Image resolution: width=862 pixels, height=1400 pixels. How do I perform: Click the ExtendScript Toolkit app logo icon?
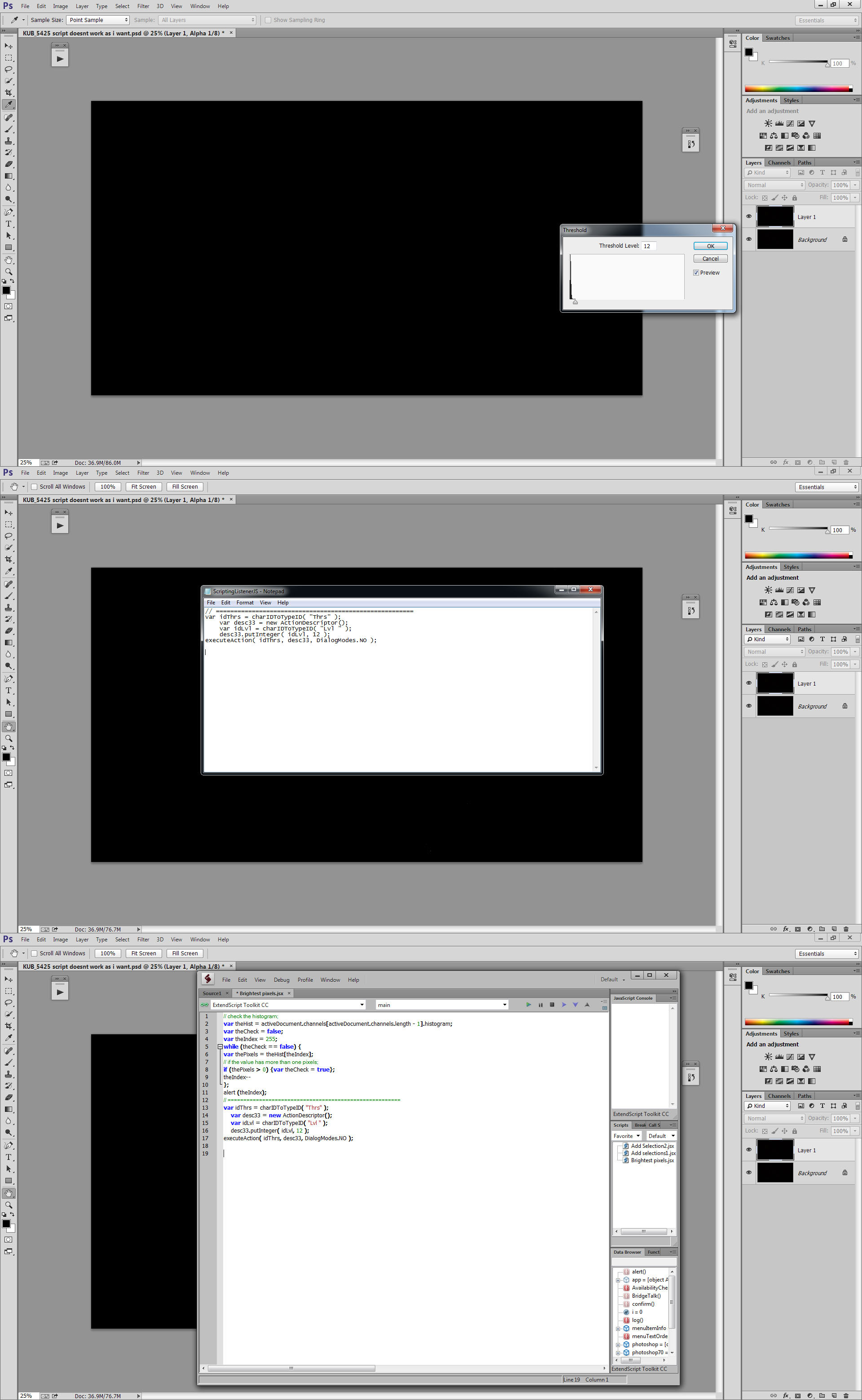(x=208, y=979)
